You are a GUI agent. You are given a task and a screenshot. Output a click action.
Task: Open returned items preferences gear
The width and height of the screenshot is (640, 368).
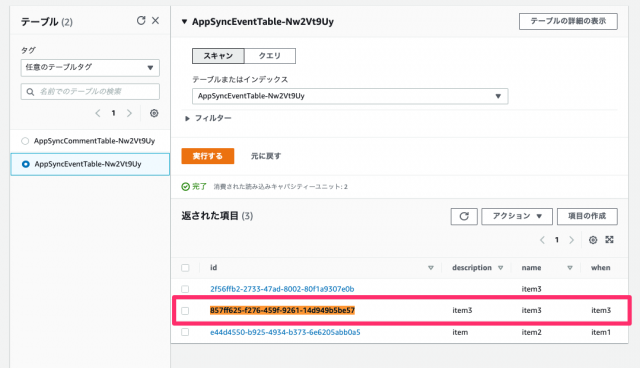pos(593,240)
